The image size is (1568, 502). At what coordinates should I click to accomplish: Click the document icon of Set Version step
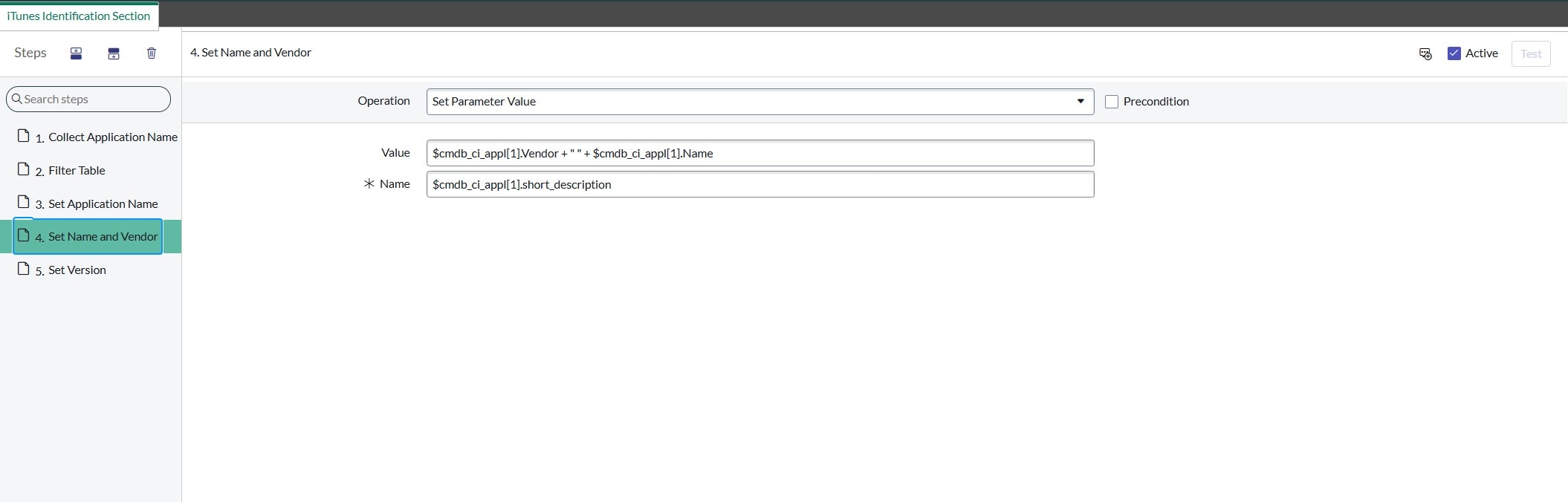[24, 269]
